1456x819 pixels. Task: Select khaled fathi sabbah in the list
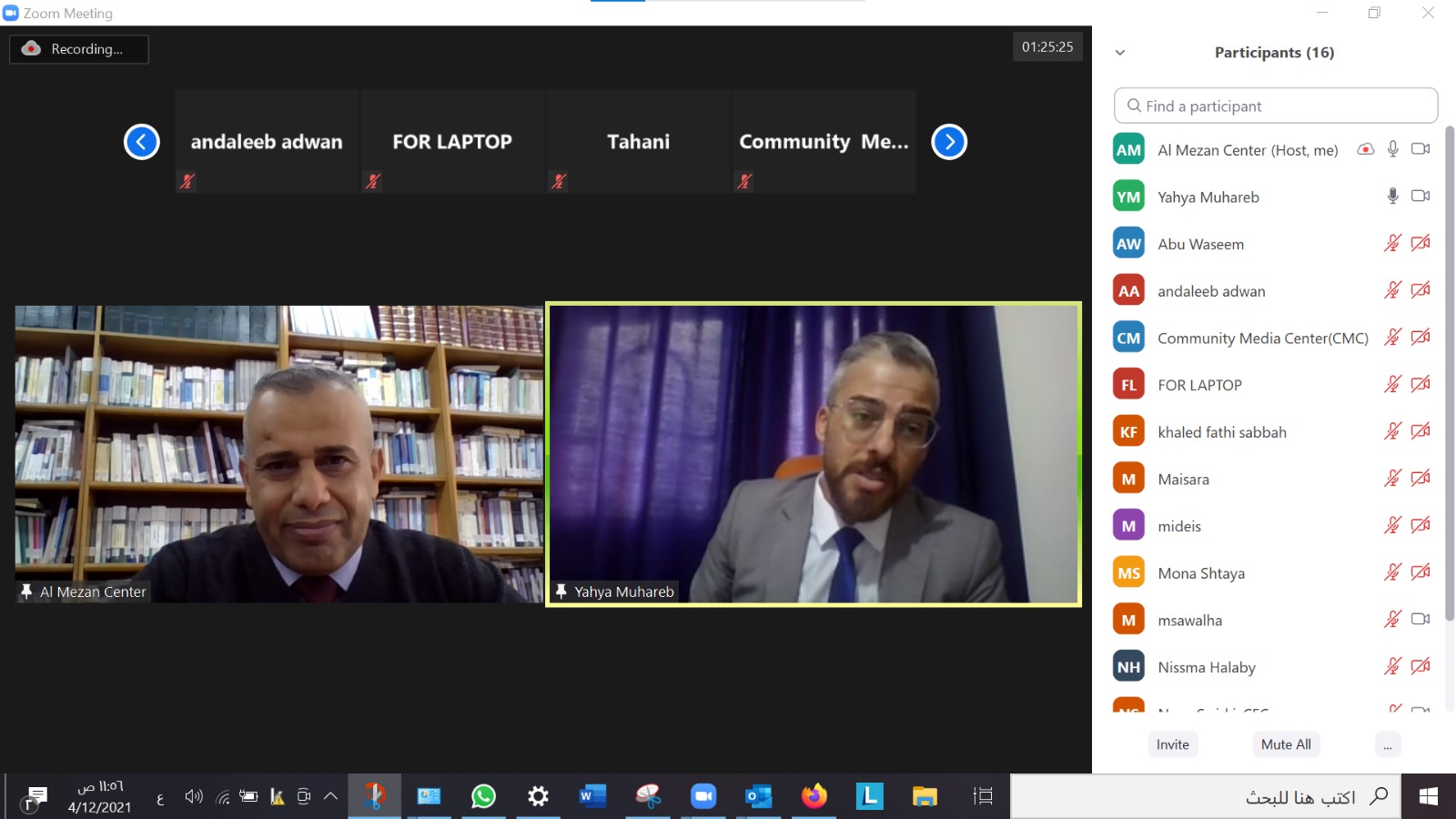click(x=1221, y=432)
